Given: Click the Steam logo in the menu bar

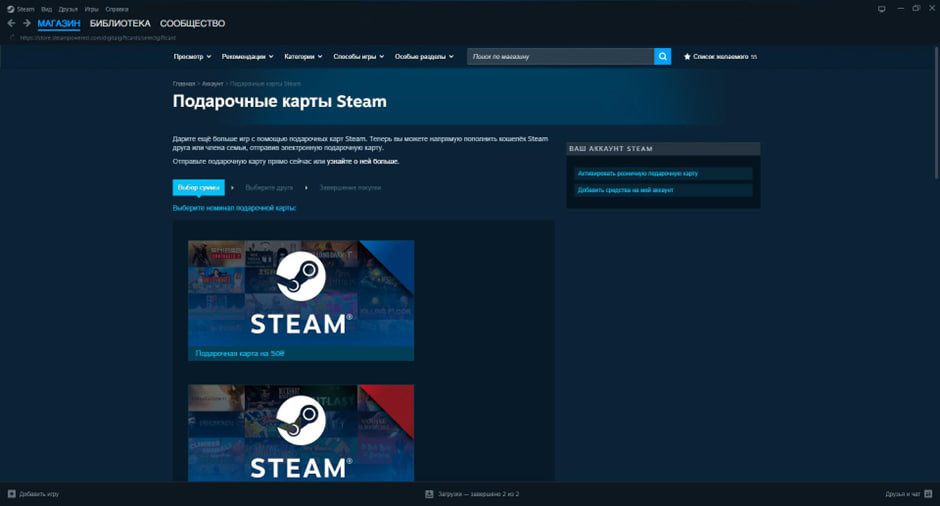Looking at the screenshot, I should [x=10, y=9].
